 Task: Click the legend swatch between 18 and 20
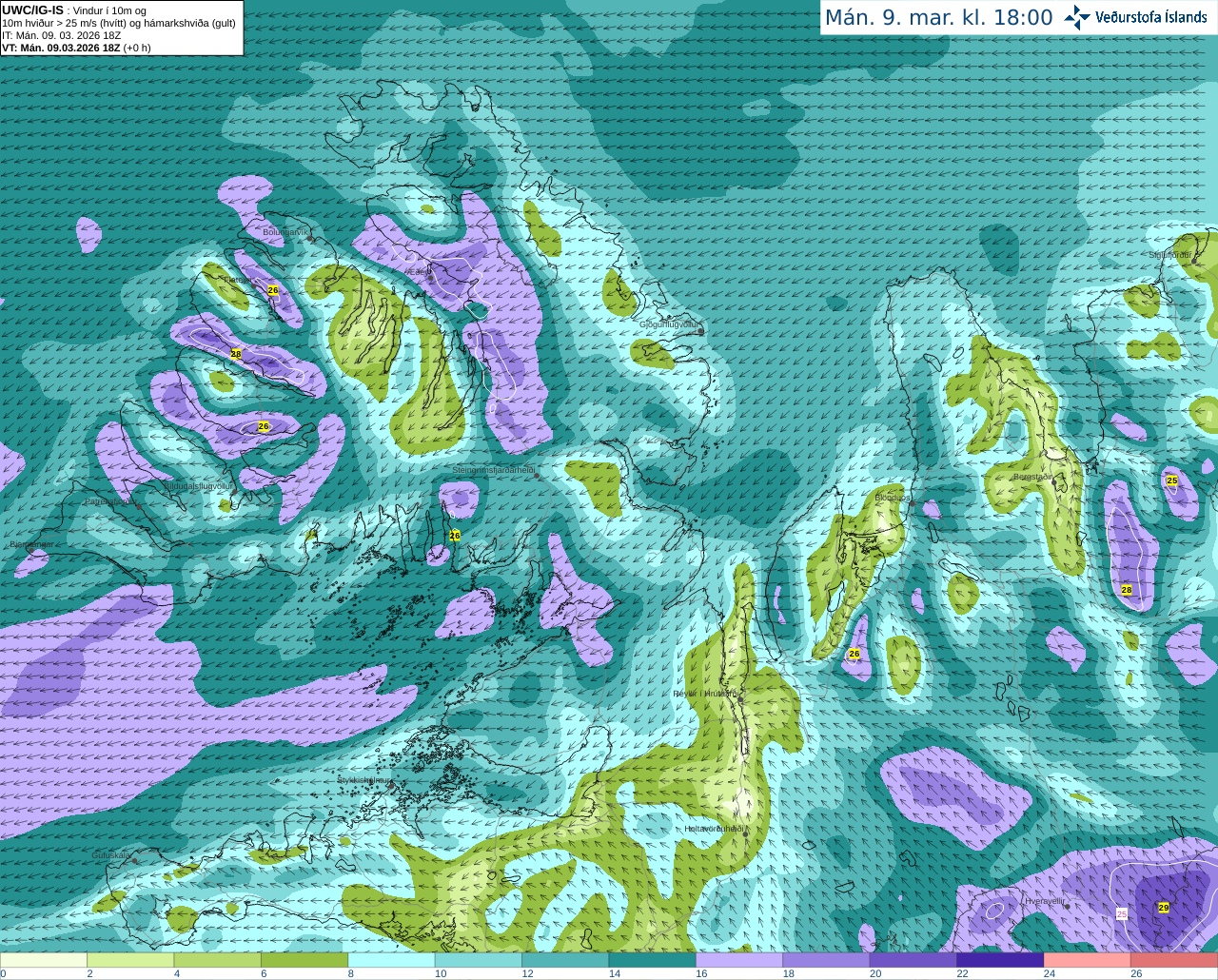click(826, 960)
